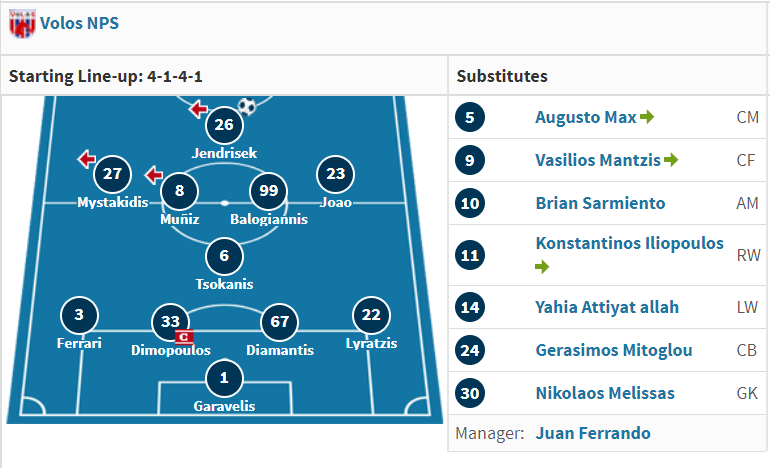Image resolution: width=770 pixels, height=468 pixels.
Task: Open Yahia Attiyat allah's profile link
Action: tap(607, 307)
